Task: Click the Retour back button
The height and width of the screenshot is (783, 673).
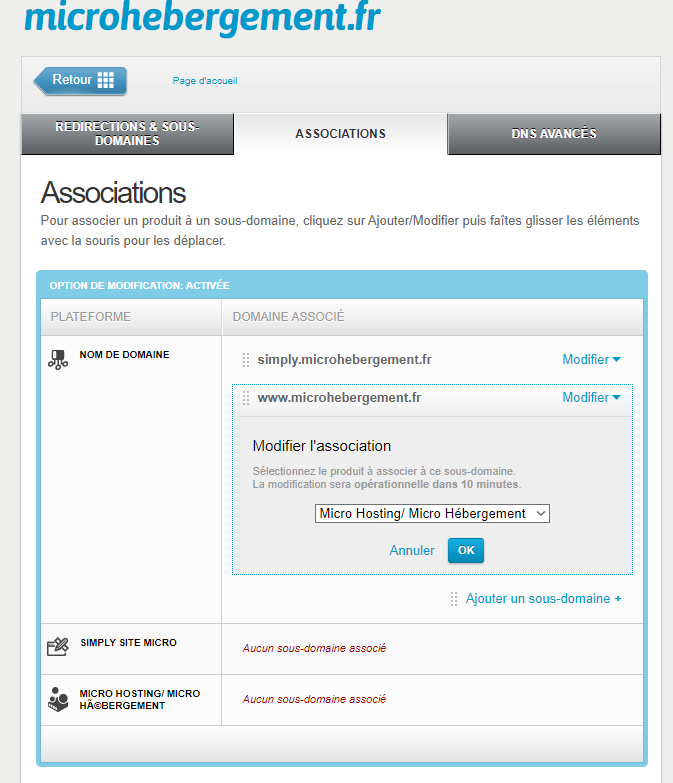Action: pyautogui.click(x=80, y=80)
